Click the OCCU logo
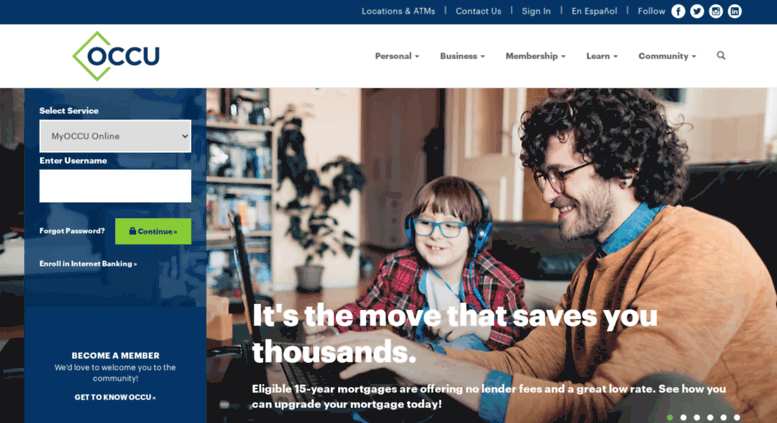This screenshot has height=423, width=777. [116, 56]
